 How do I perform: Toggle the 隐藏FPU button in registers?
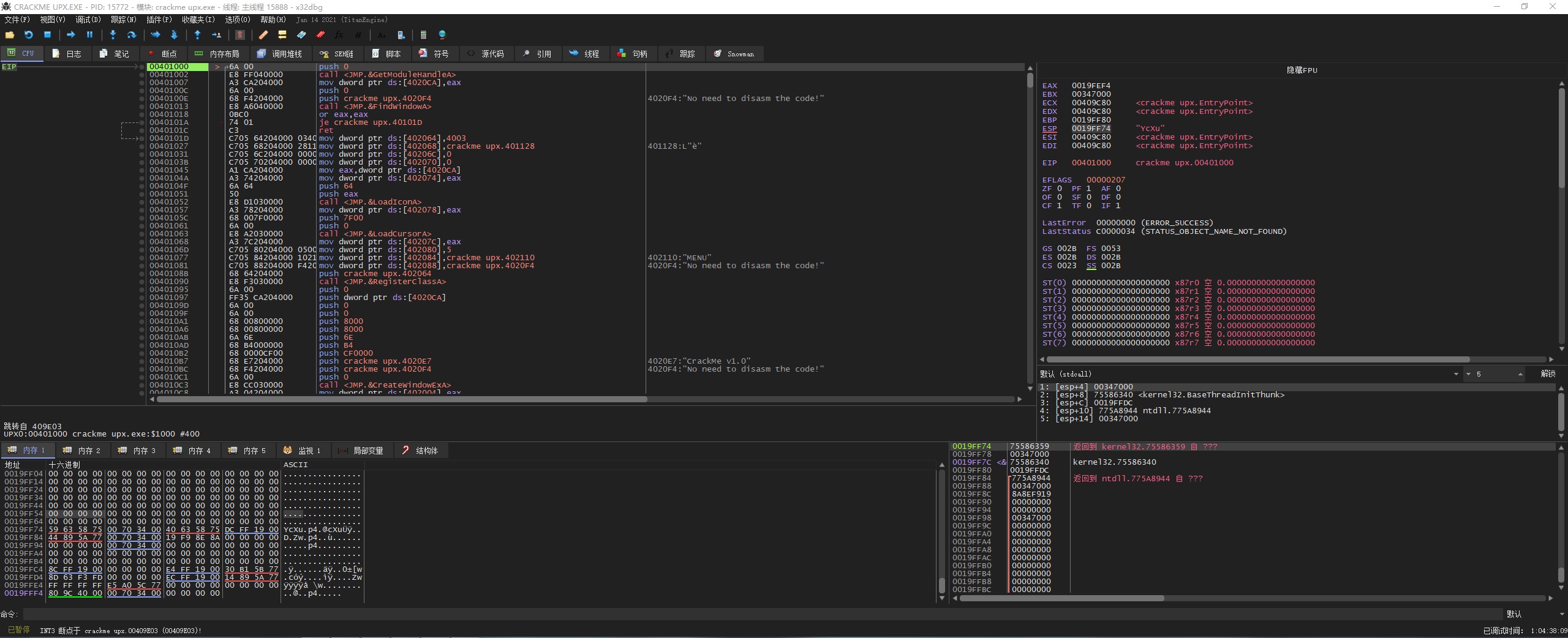click(1301, 70)
